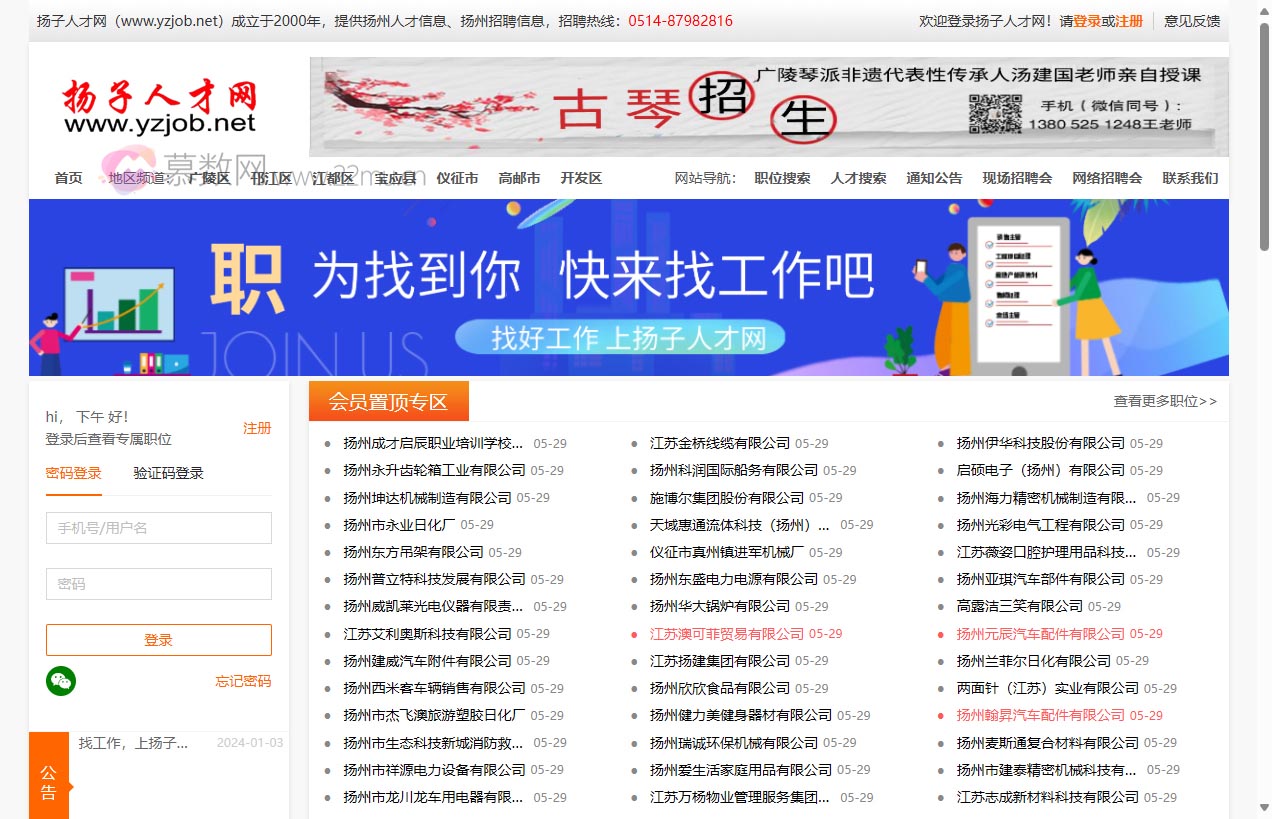Click the 登录 button
1272x819 pixels.
(158, 640)
